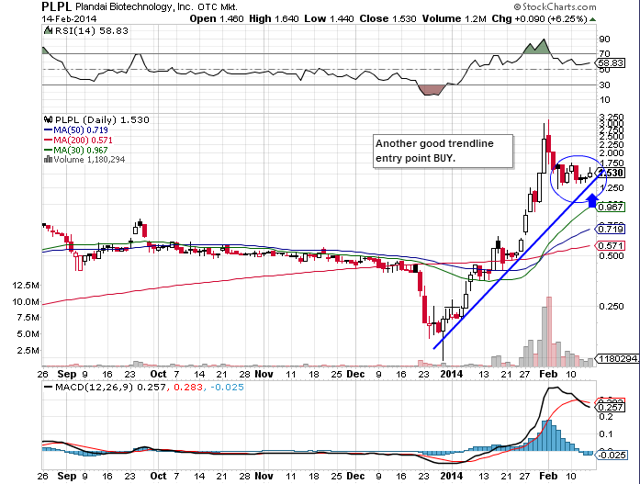Click the 0.250 price scale label

pyautogui.click(x=611, y=306)
